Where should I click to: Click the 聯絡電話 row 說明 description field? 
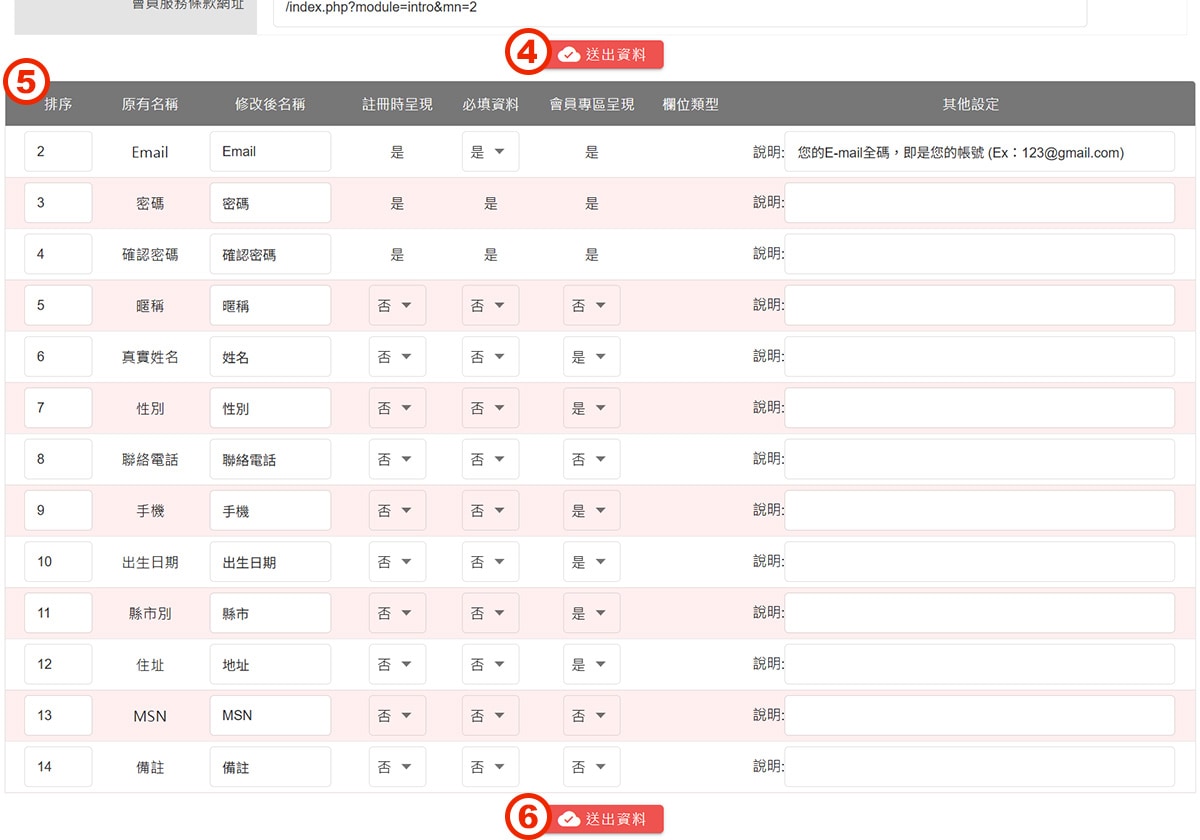(980, 459)
